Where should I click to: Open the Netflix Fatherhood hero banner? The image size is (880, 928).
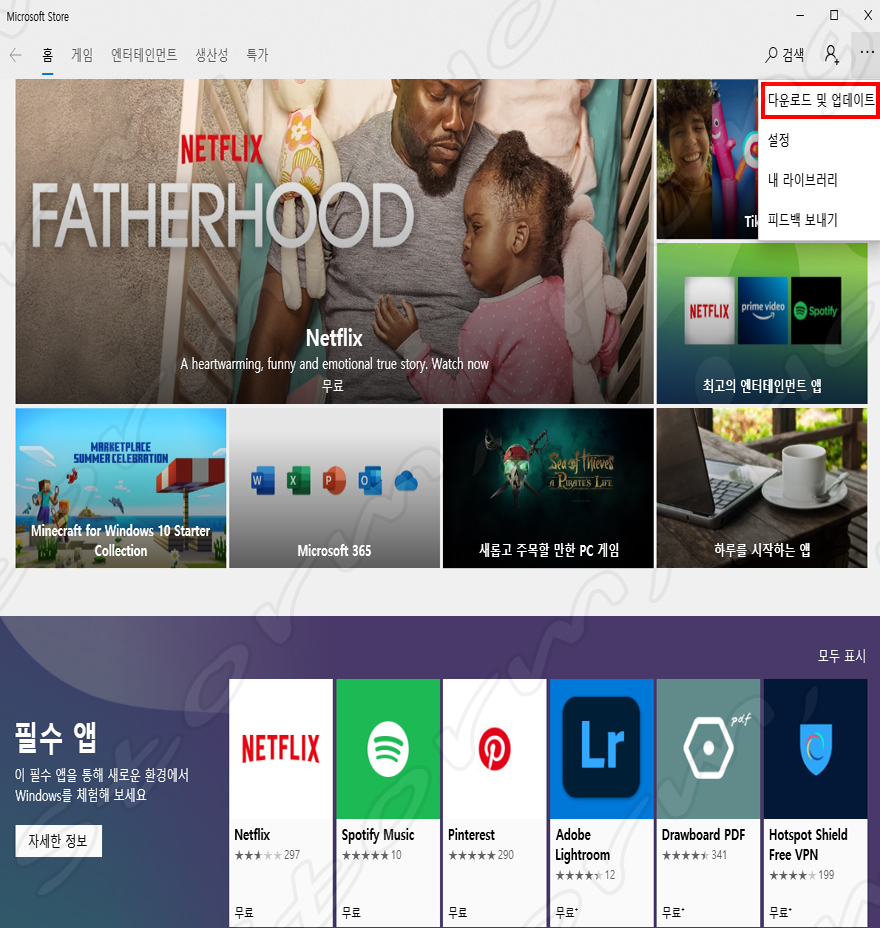334,241
